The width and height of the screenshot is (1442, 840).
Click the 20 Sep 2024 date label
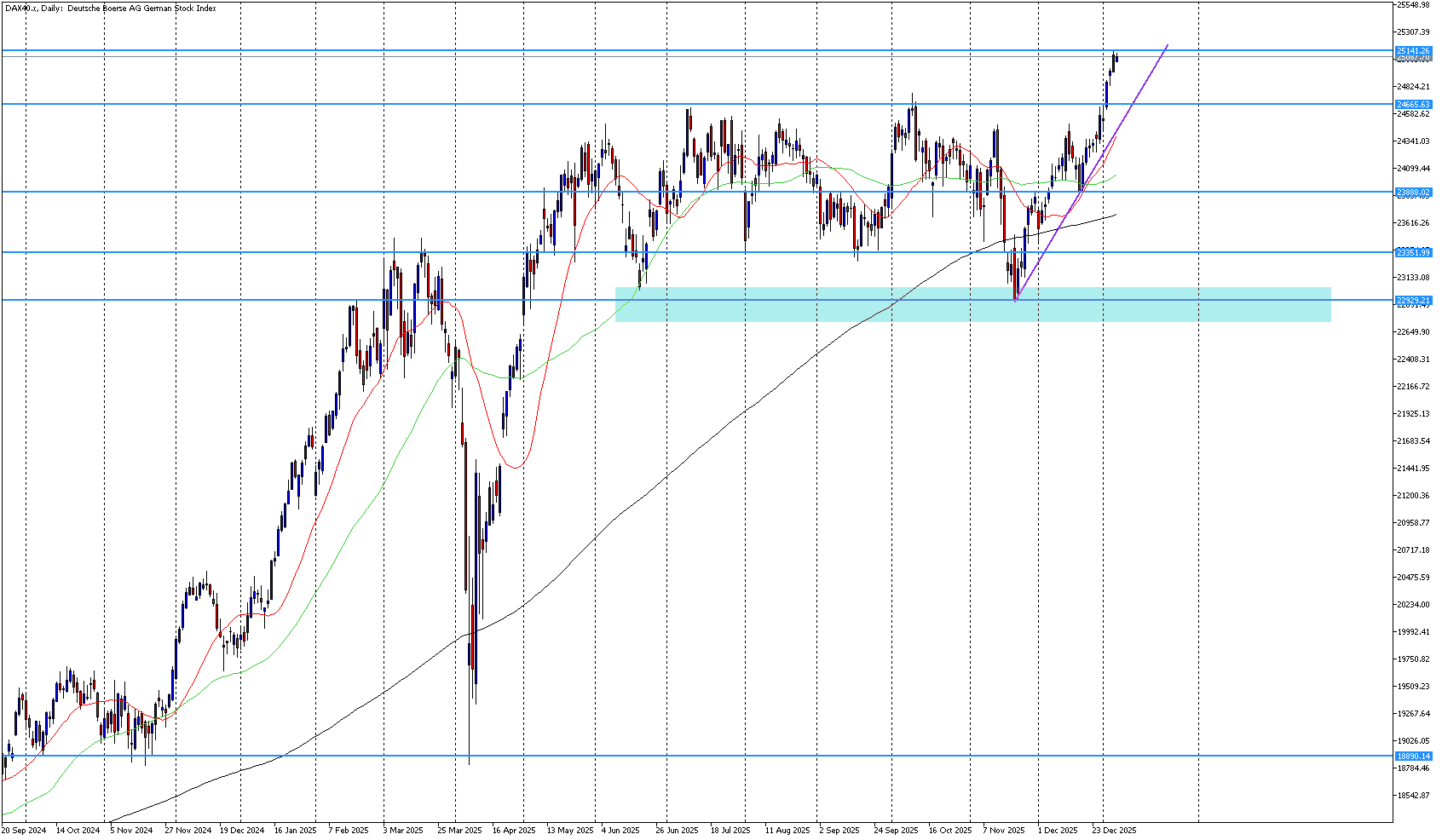[24, 830]
